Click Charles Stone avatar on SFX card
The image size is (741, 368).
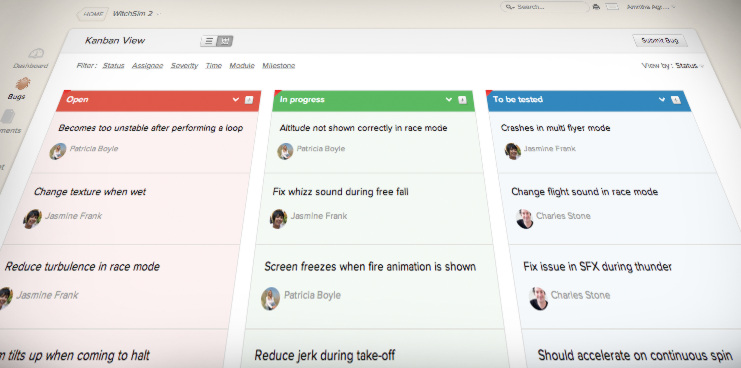538,298
